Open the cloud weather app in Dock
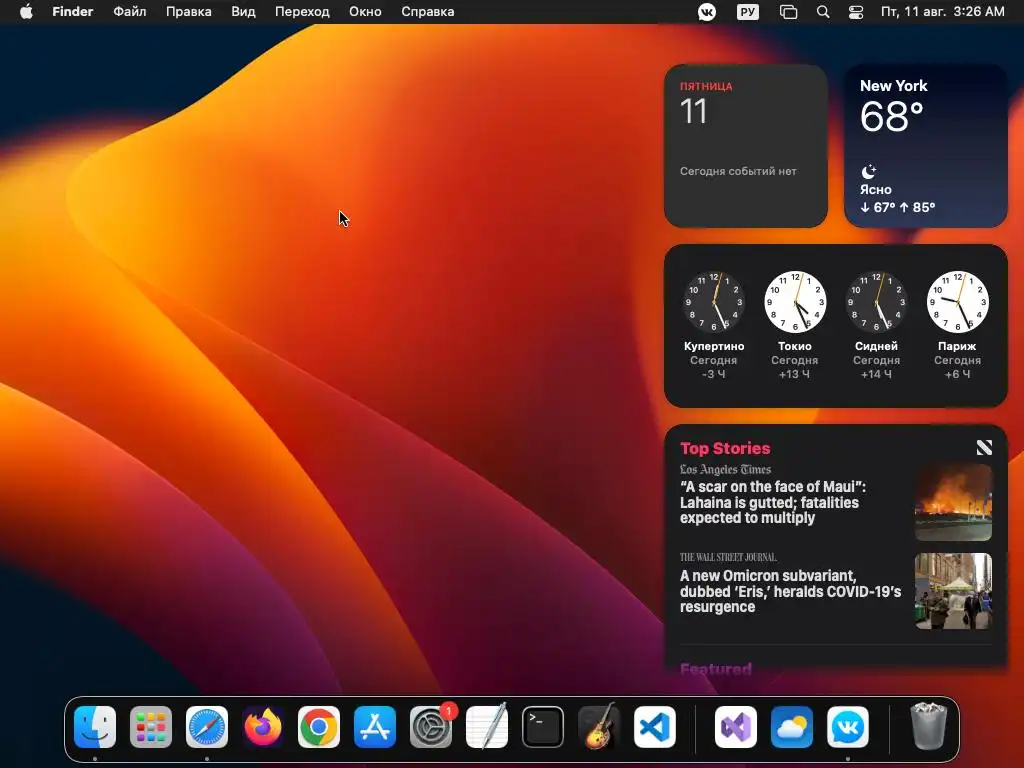This screenshot has height=768, width=1024. pos(792,726)
